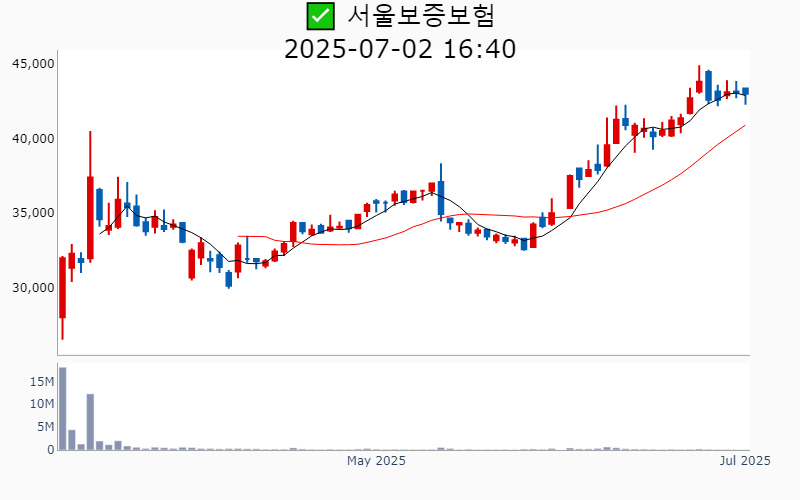Click the 30,000 price axis label
This screenshot has width=800, height=500.
tap(34, 288)
